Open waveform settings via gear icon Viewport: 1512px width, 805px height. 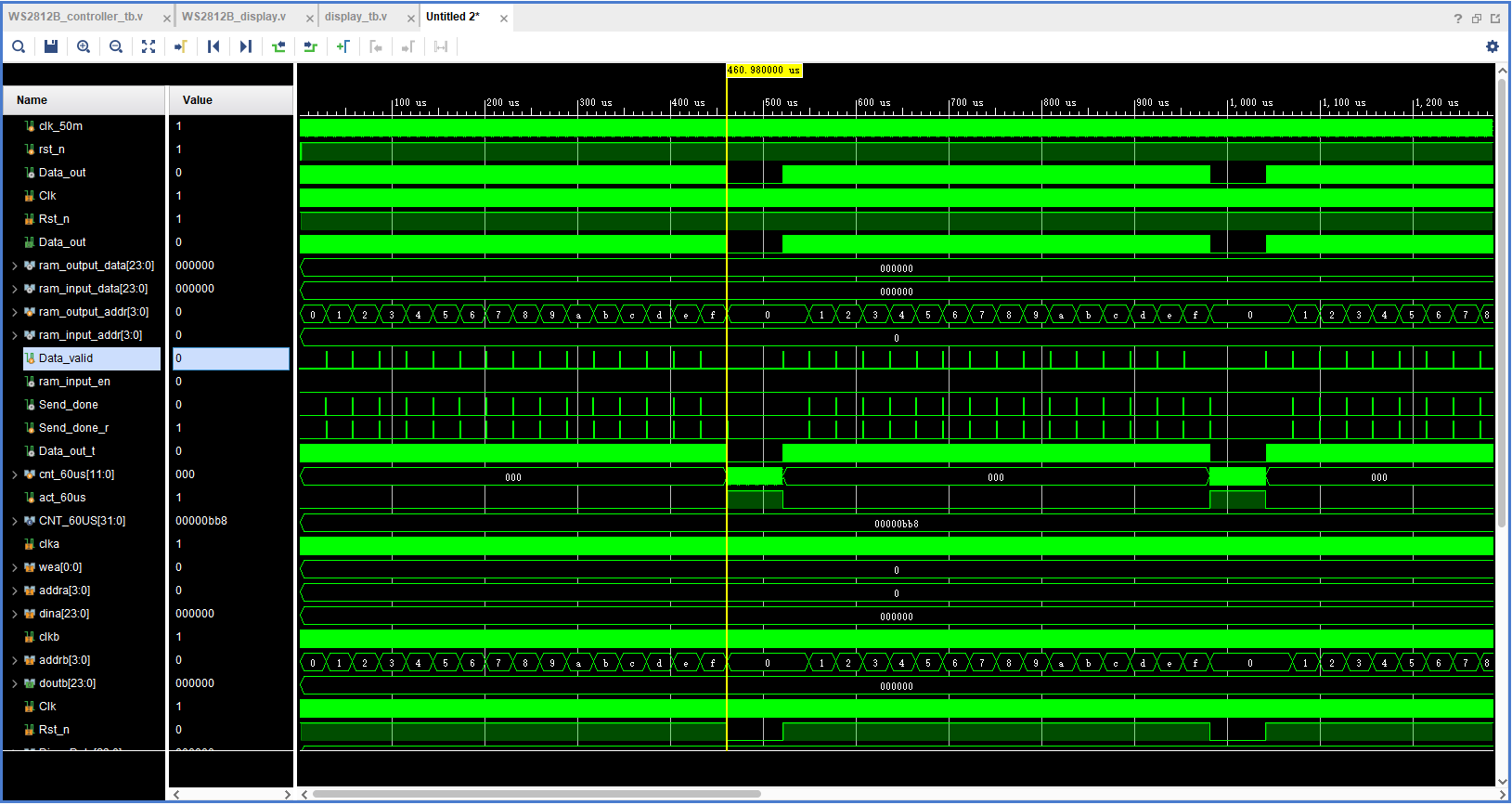[x=1493, y=46]
